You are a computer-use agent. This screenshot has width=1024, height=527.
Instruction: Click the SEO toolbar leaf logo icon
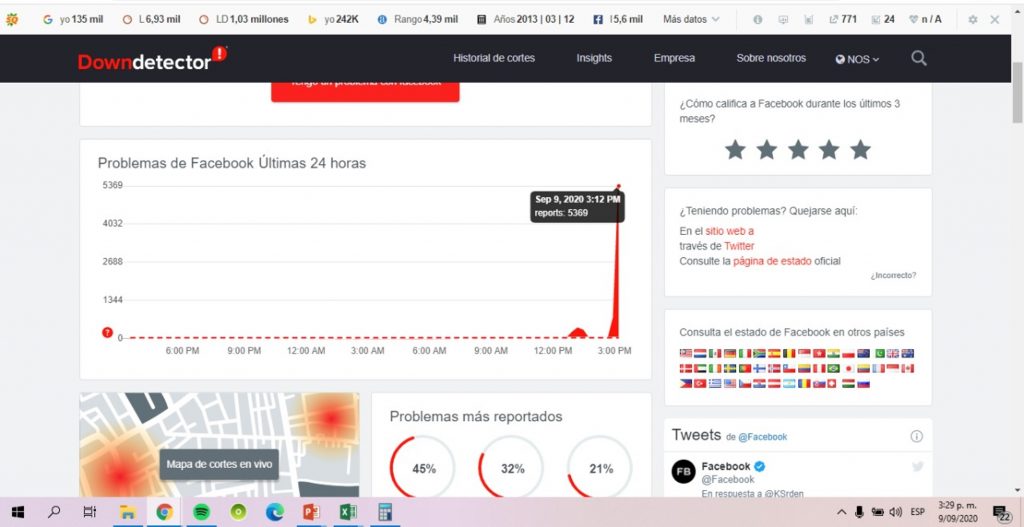coord(11,20)
